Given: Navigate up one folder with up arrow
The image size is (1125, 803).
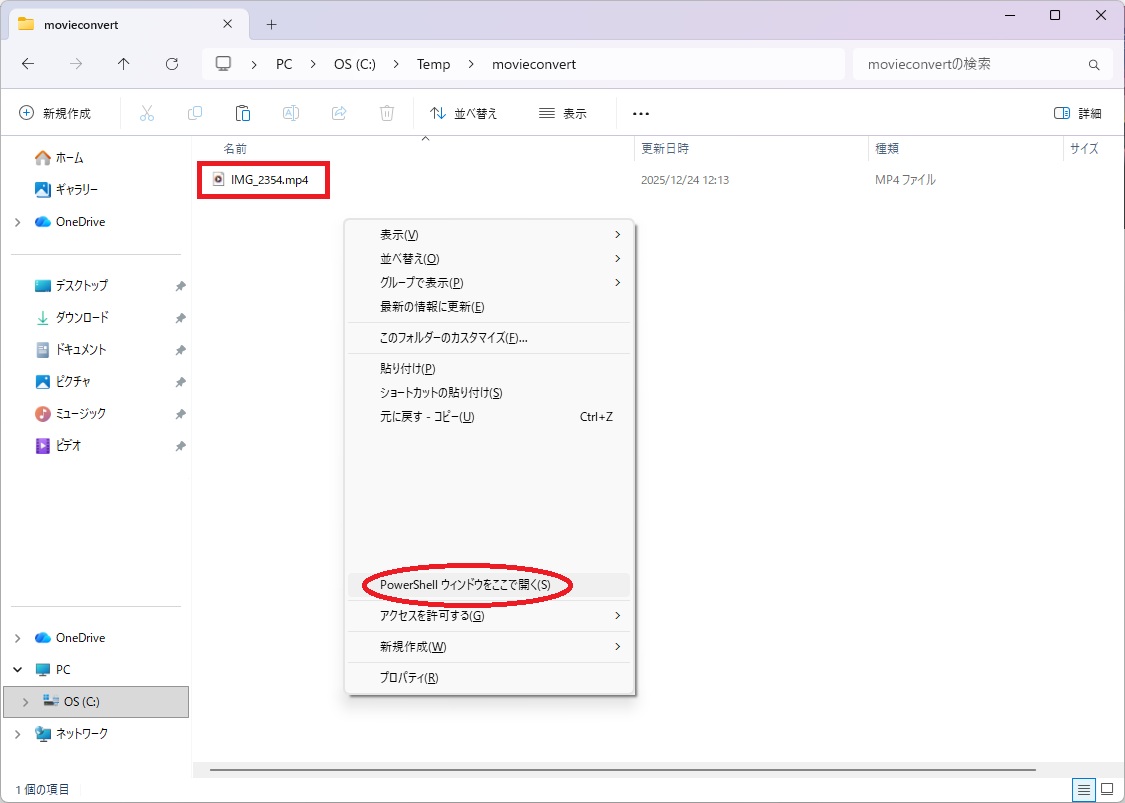Looking at the screenshot, I should pos(123,64).
